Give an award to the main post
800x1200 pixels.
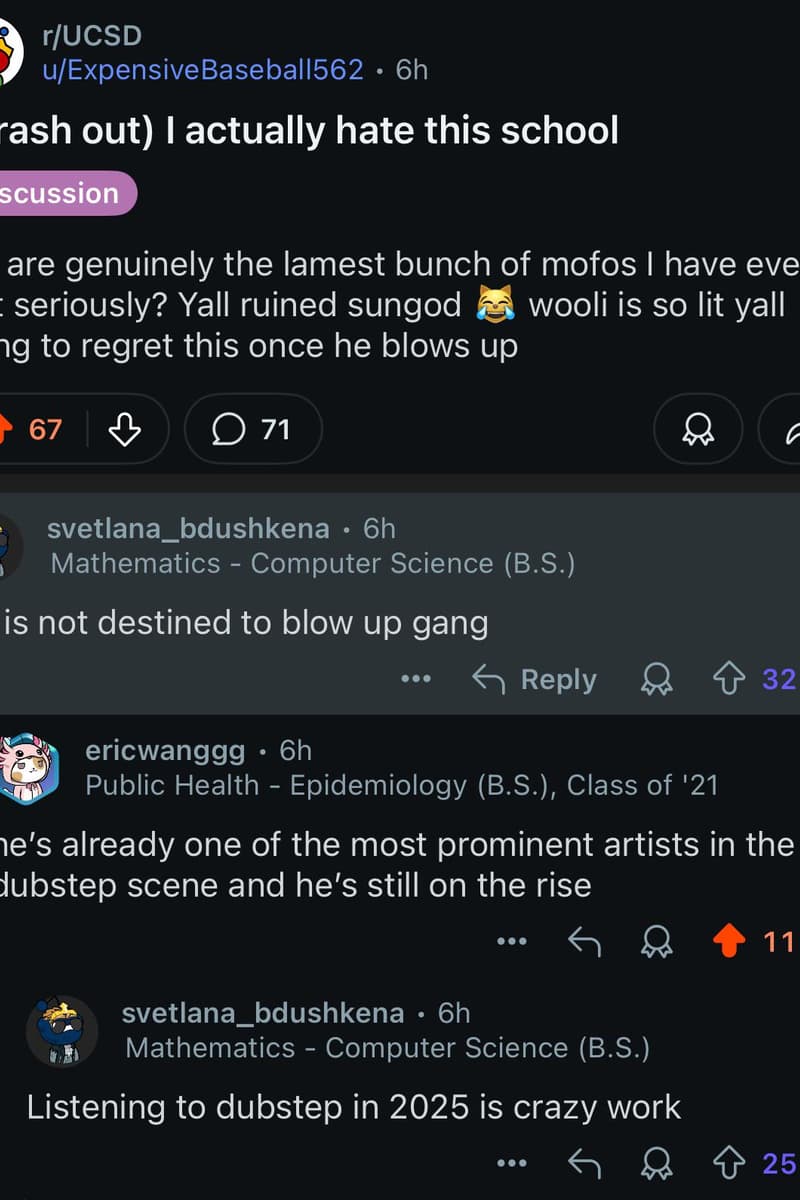tap(697, 429)
